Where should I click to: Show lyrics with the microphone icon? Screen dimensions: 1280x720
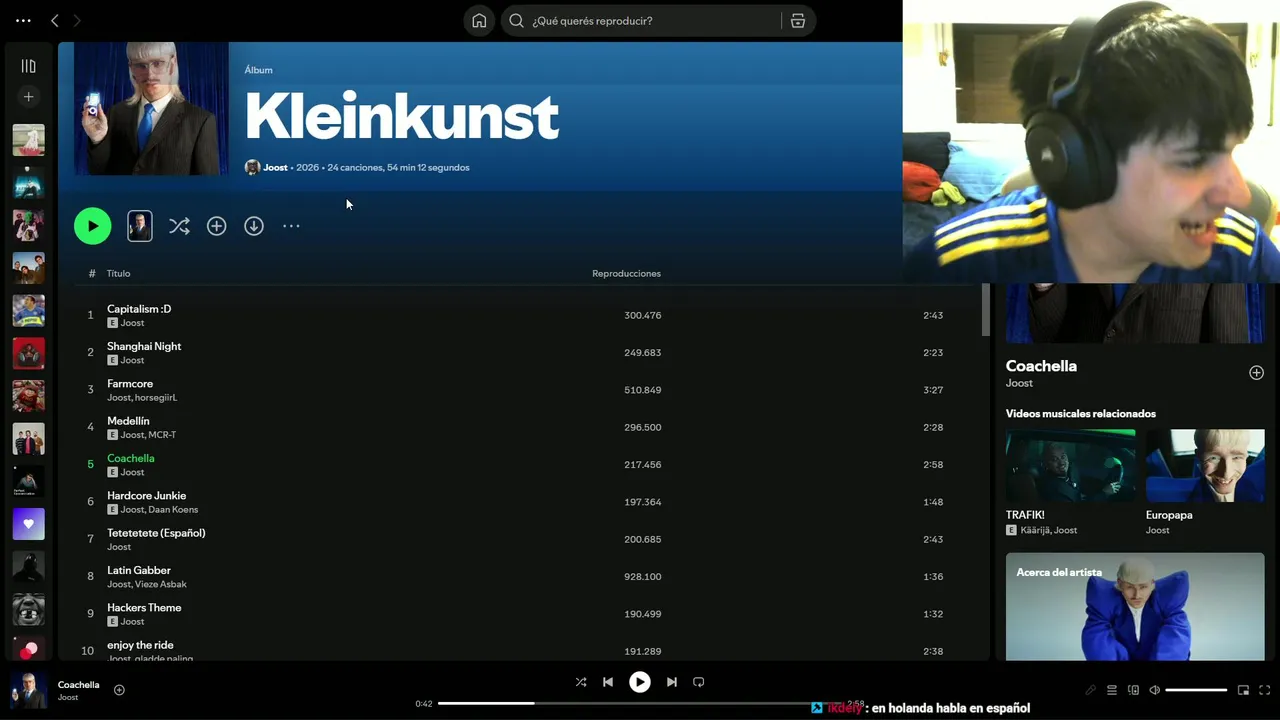click(x=1090, y=690)
